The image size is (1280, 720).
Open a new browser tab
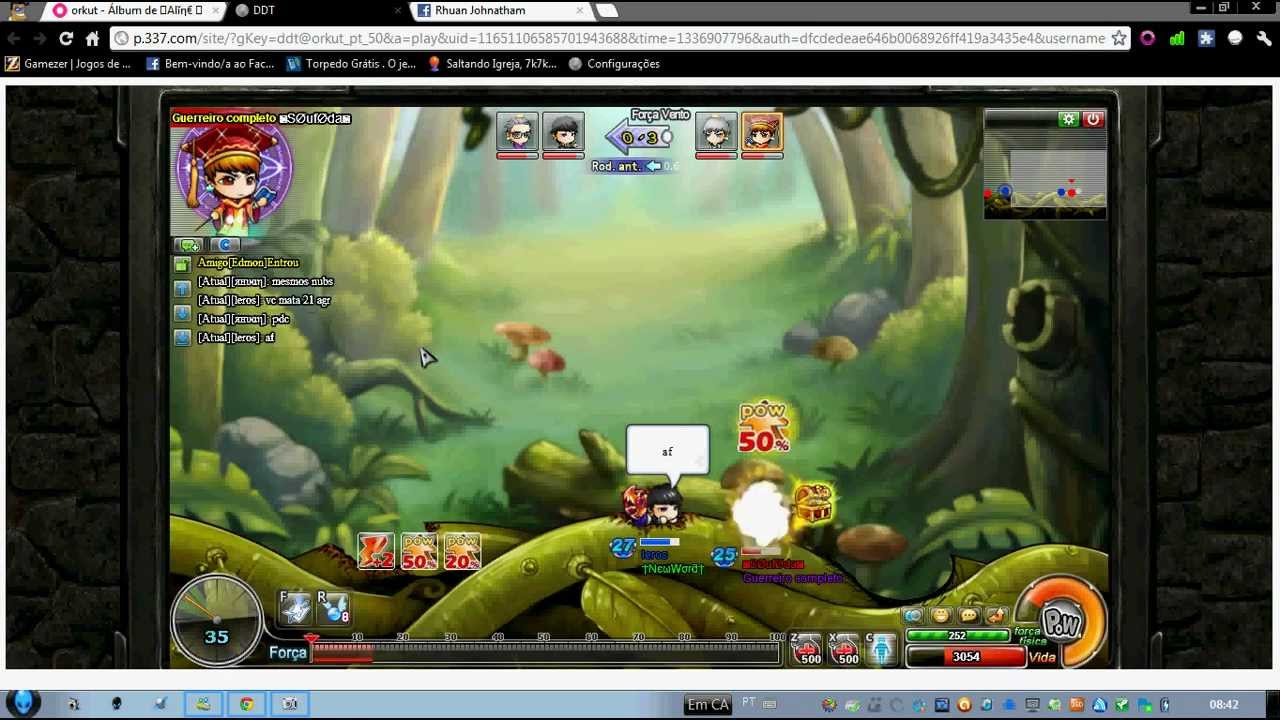coord(607,11)
